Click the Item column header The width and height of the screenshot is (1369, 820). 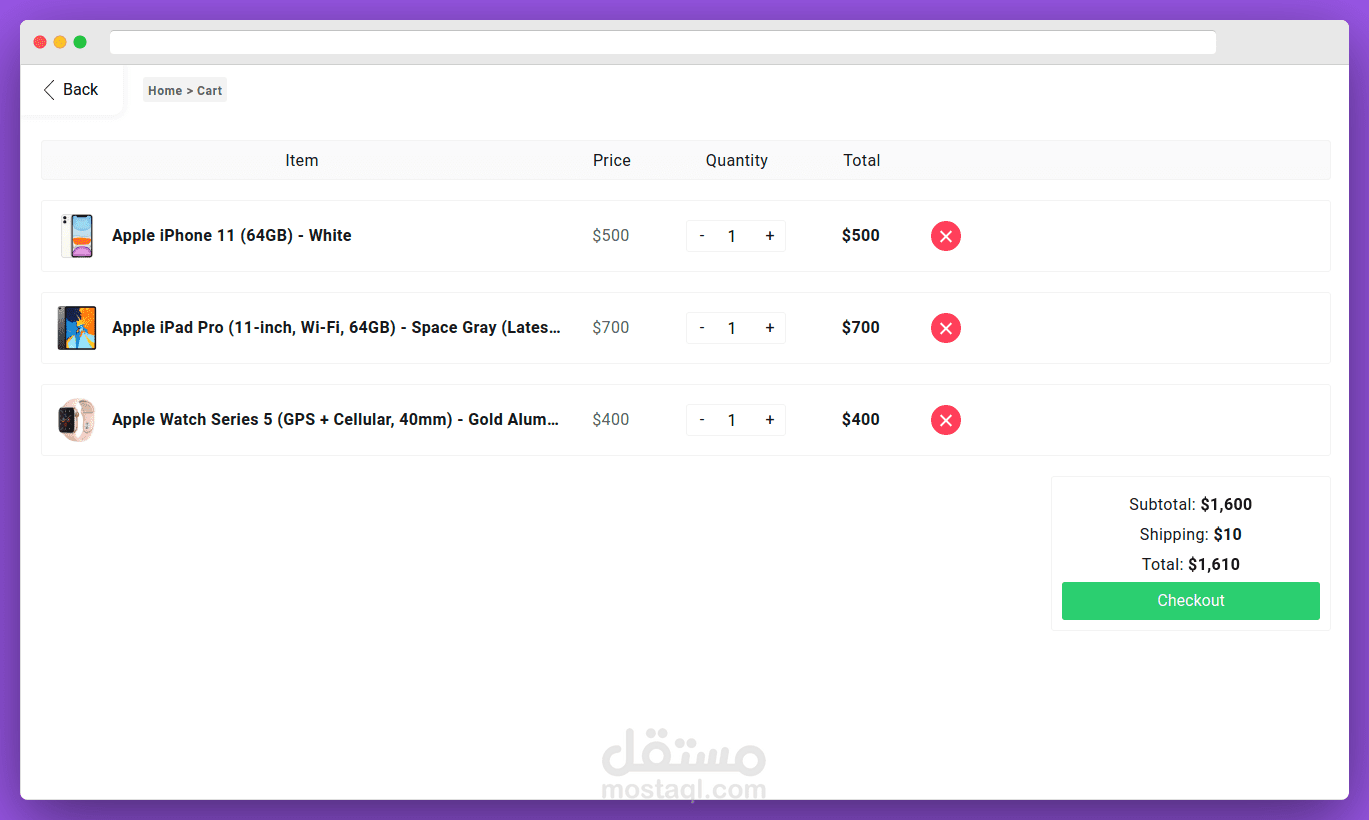coord(302,160)
